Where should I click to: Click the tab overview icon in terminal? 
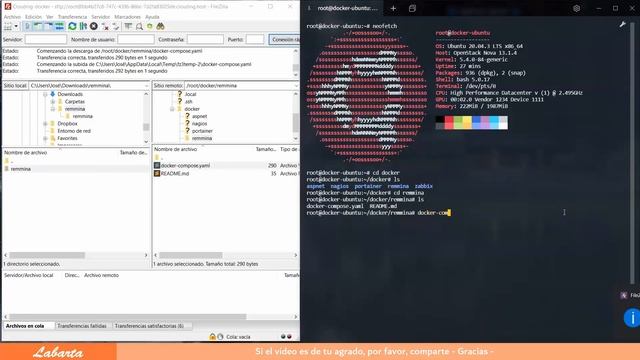pos(412,8)
